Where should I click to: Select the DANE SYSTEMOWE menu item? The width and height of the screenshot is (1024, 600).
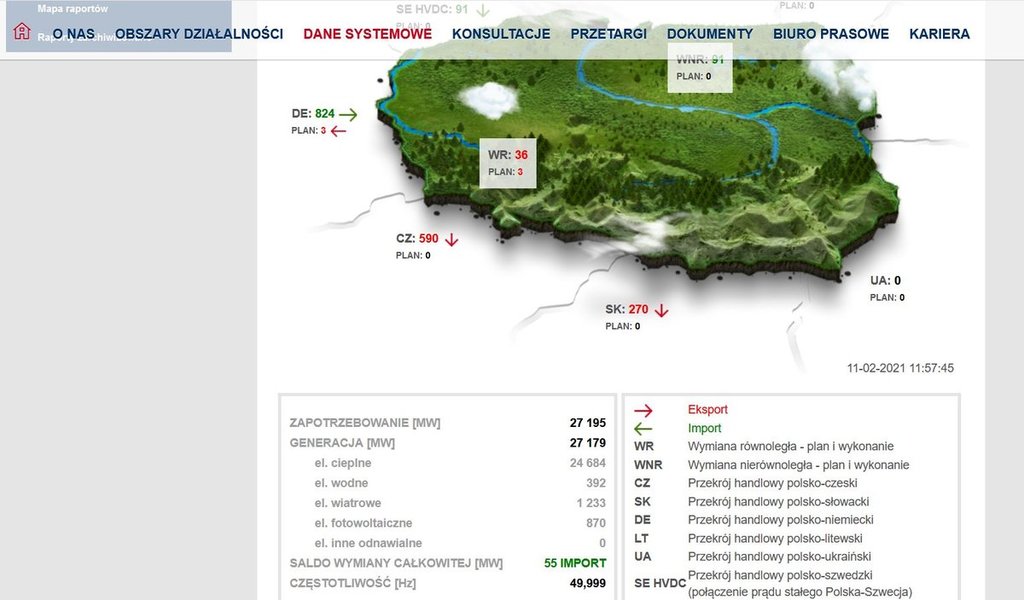367,34
